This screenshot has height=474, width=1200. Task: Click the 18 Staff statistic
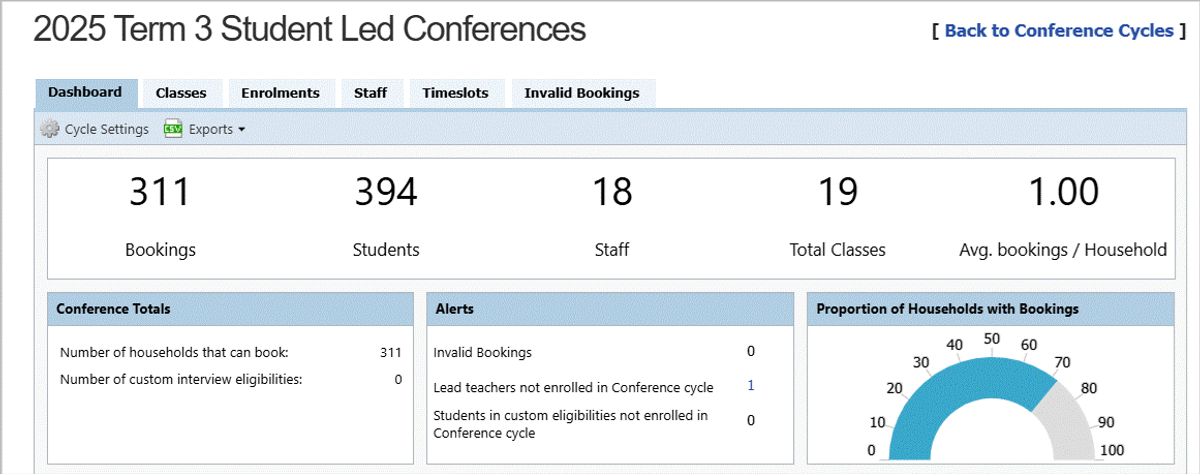pos(612,192)
